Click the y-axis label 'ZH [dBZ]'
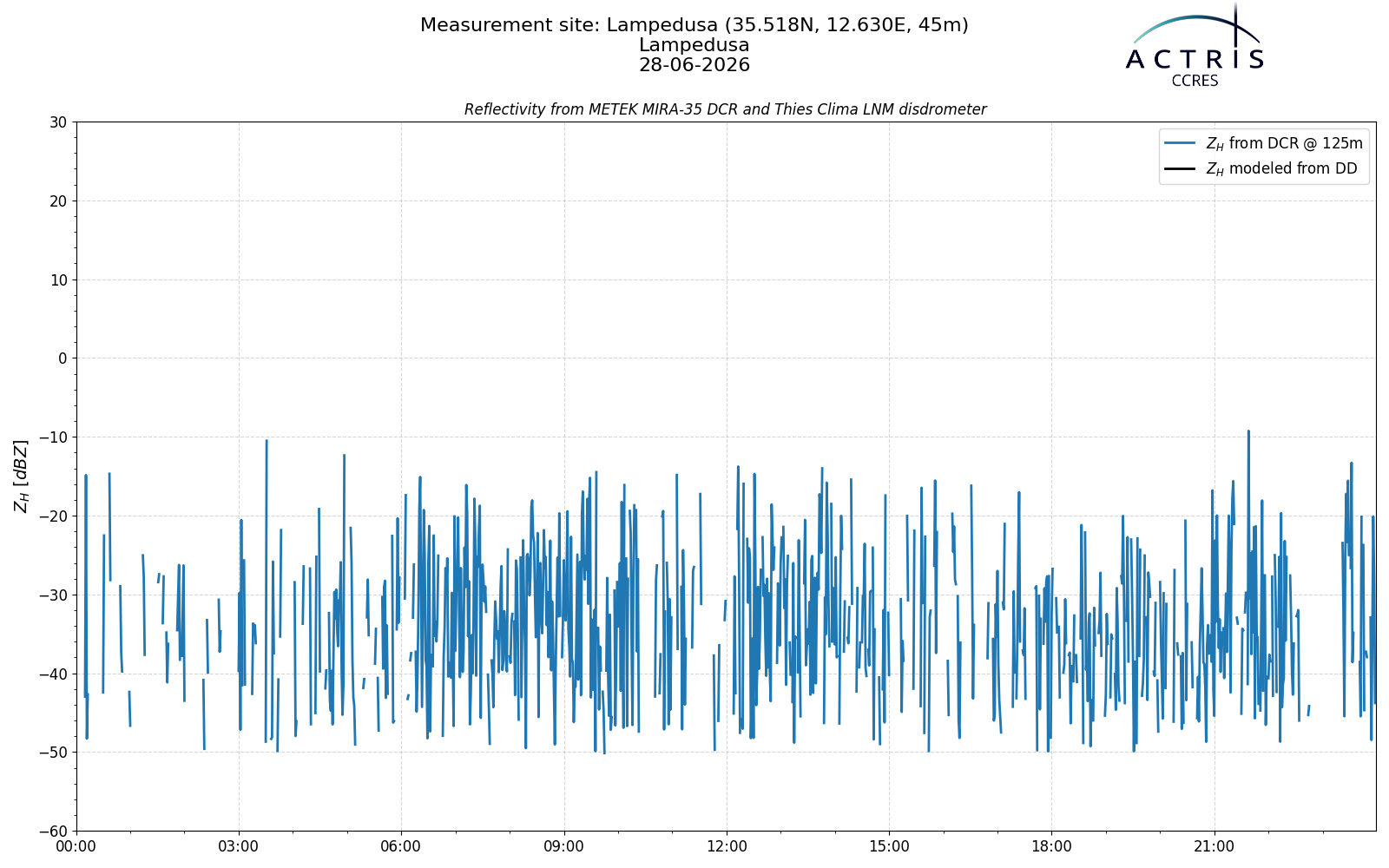1389x868 pixels. coord(21,476)
